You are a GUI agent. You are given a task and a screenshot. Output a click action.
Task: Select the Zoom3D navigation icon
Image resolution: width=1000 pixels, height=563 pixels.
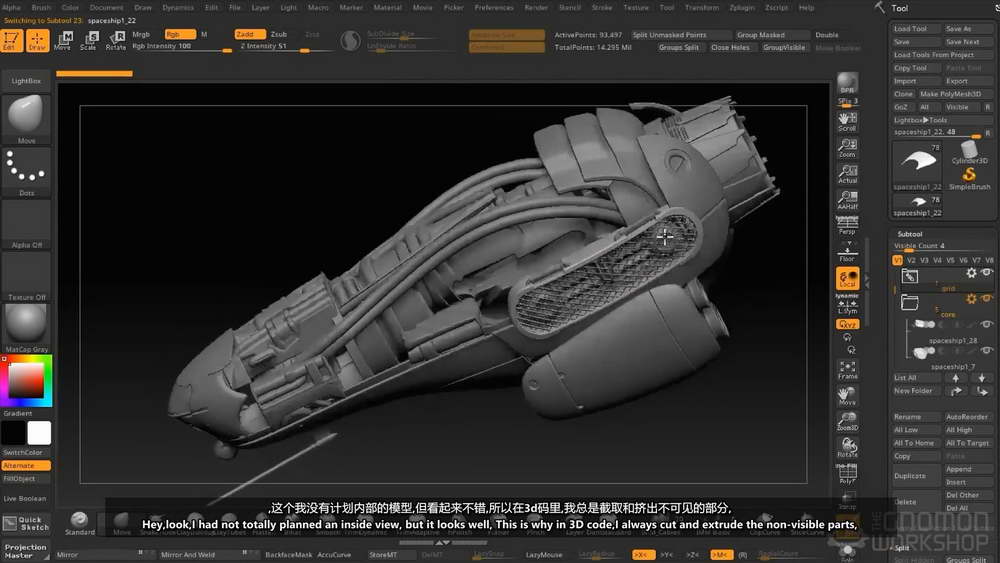pos(848,421)
